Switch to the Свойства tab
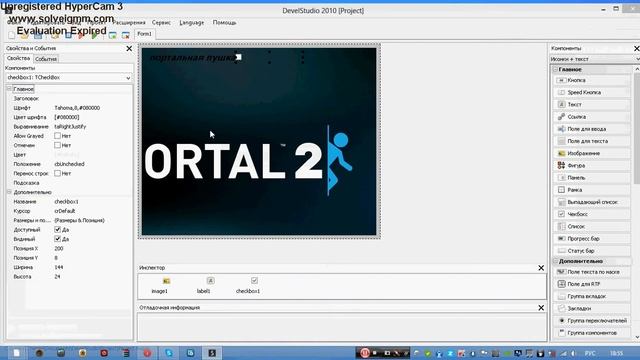The image size is (640, 360). (18, 59)
